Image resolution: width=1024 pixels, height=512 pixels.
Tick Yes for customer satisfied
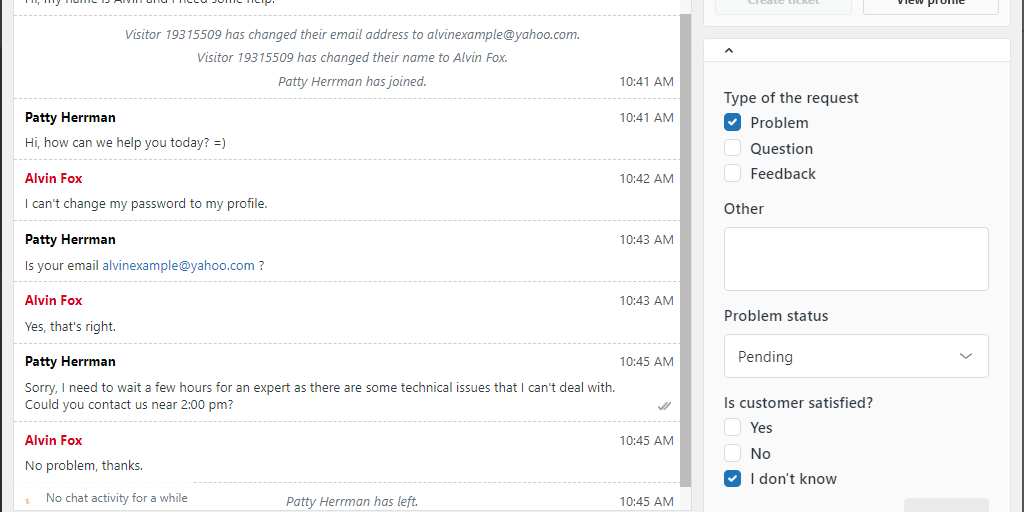[x=732, y=428]
